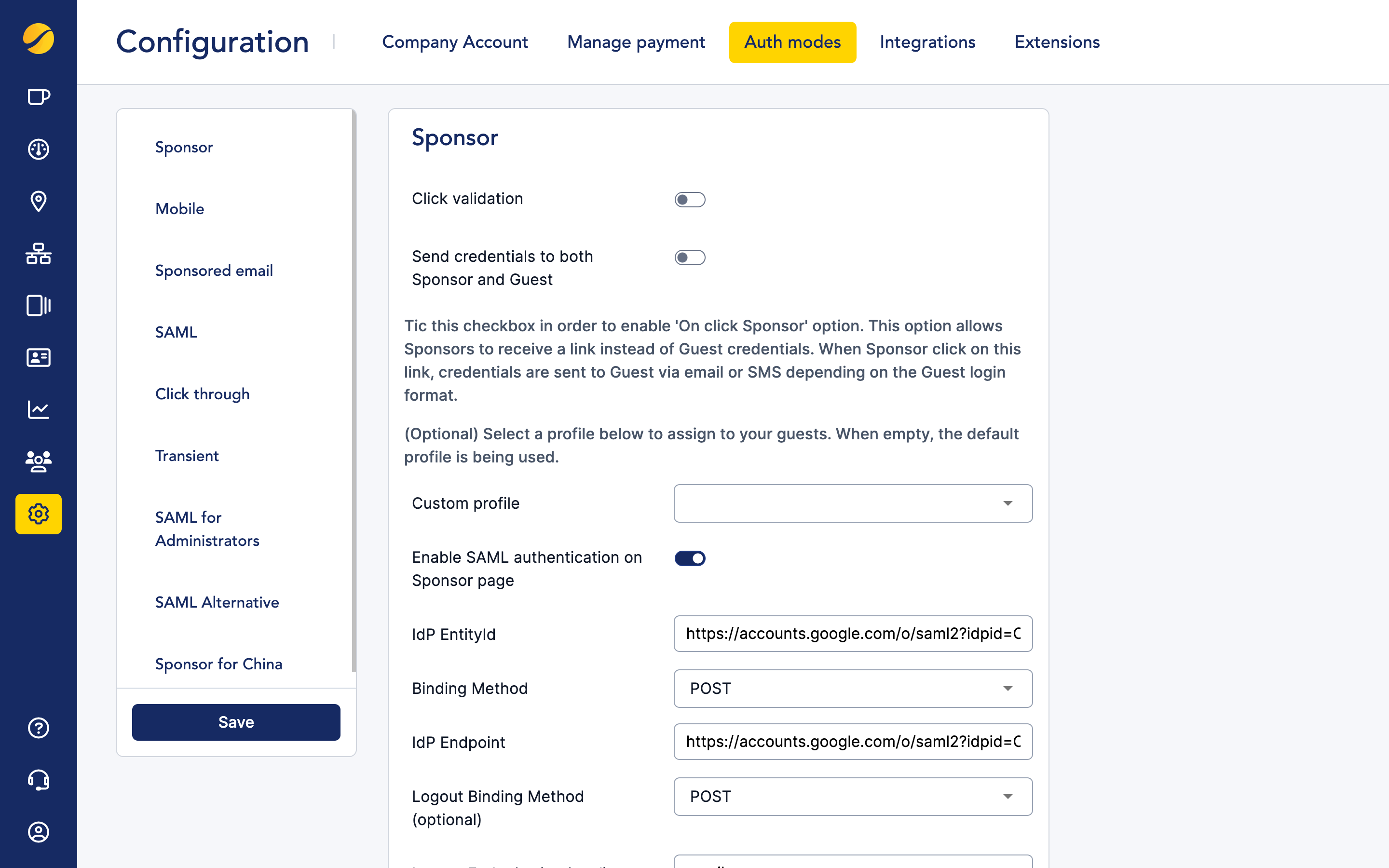View analytics via the line chart icon
This screenshot has height=868, width=1389.
39,409
